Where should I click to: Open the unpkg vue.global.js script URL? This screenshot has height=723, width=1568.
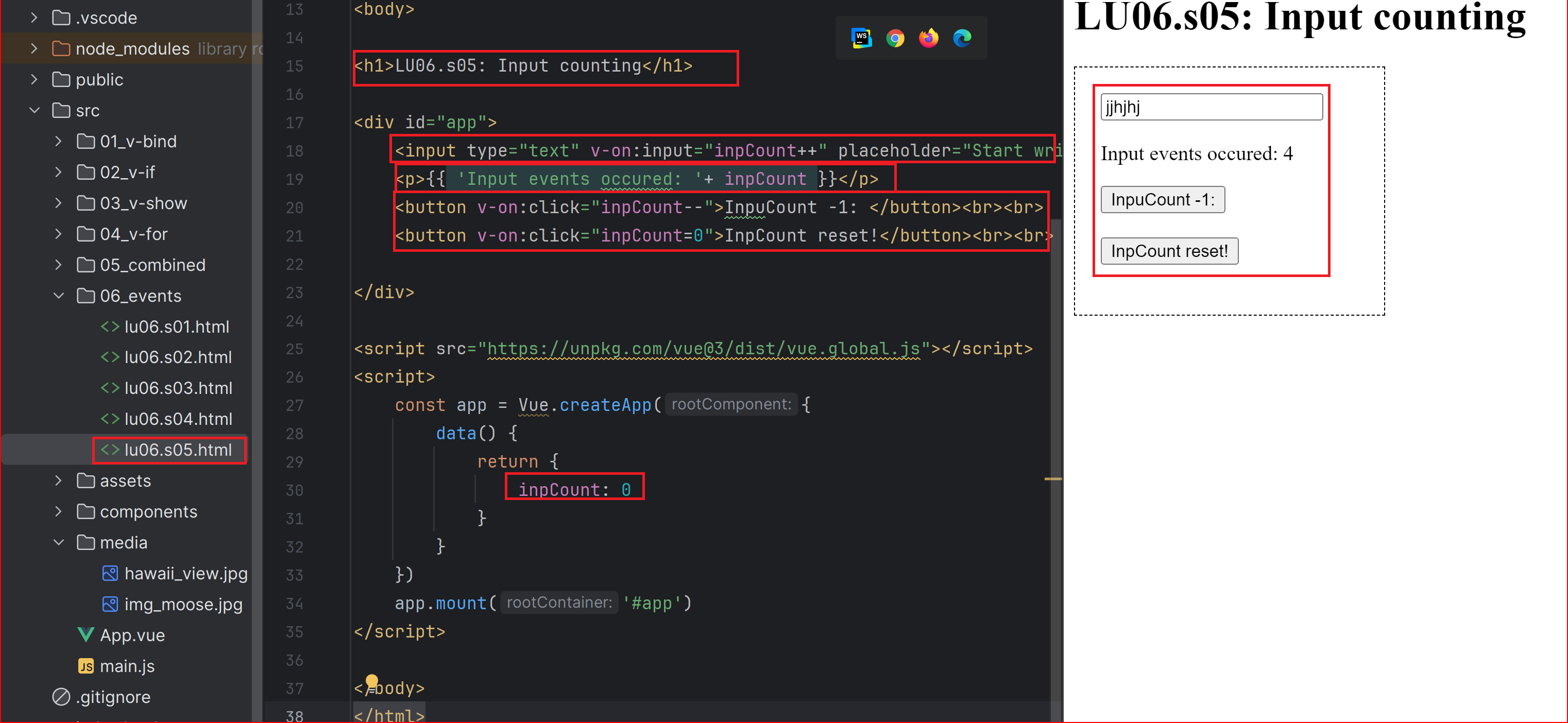703,349
